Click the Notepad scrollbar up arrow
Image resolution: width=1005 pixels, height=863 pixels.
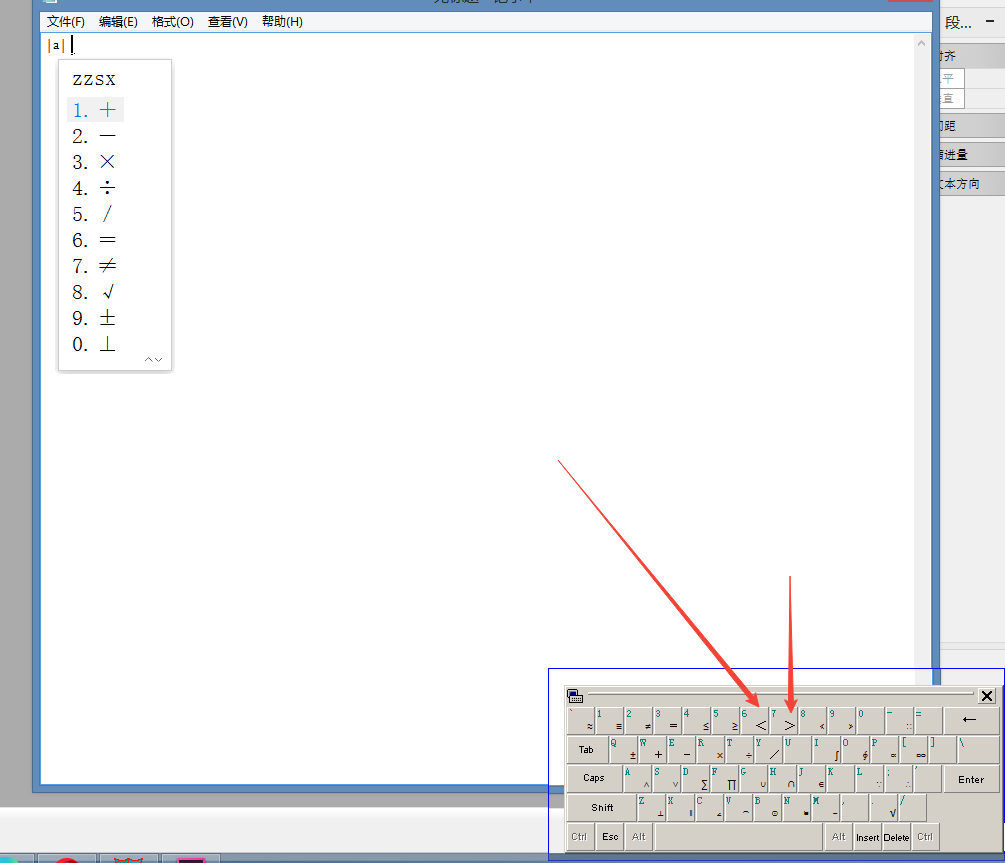click(x=923, y=43)
